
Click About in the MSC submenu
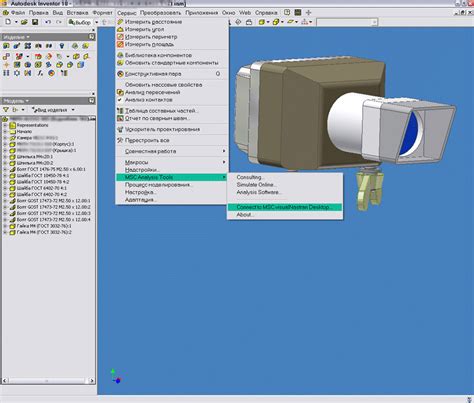[x=285, y=215]
